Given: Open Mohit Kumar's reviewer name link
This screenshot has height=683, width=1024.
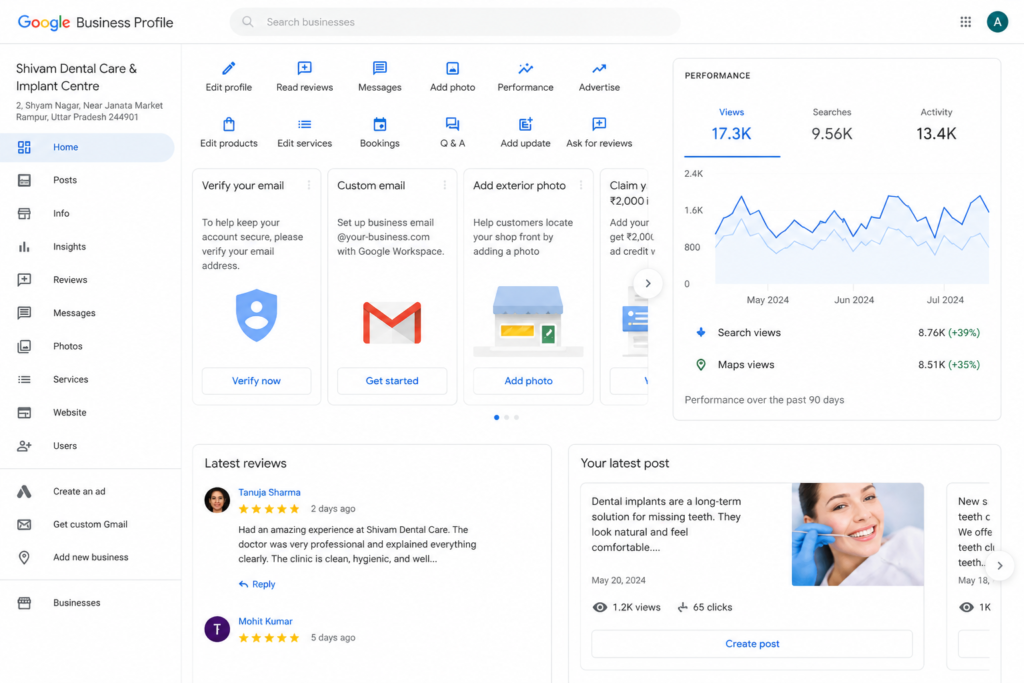Looking at the screenshot, I should (265, 621).
